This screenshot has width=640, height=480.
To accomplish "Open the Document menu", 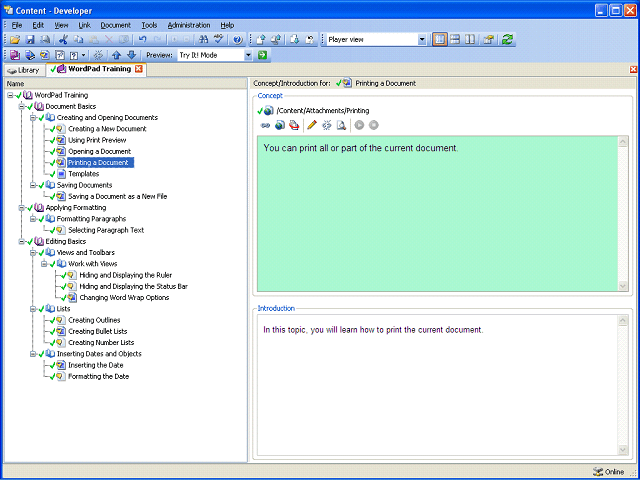I will pyautogui.click(x=116, y=25).
